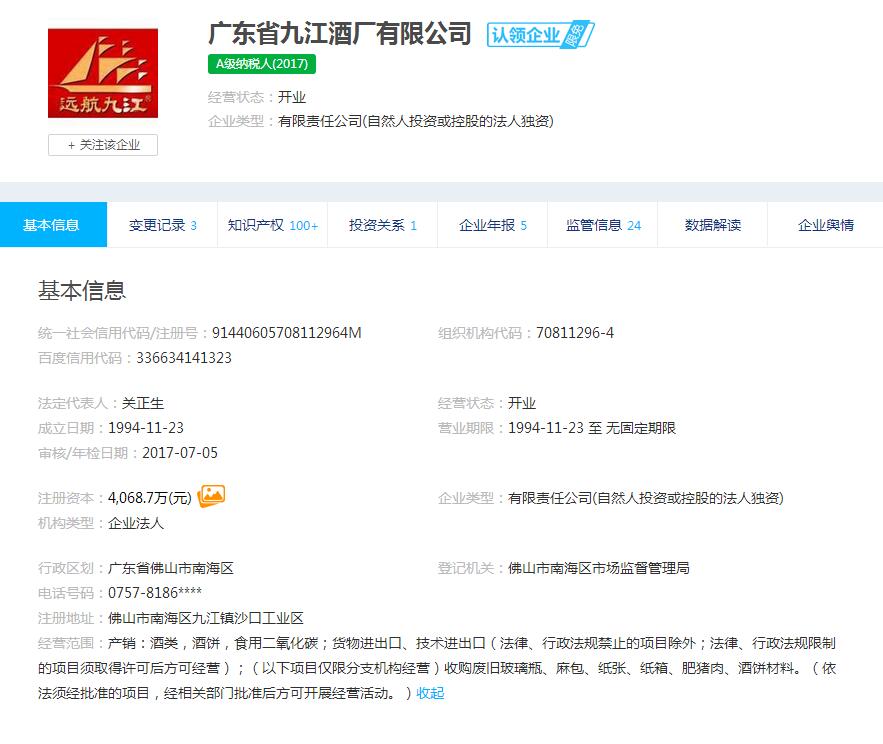Click the company title 广东省九江酒厂有限公司
Screen dimensions: 883x744
(x=340, y=34)
